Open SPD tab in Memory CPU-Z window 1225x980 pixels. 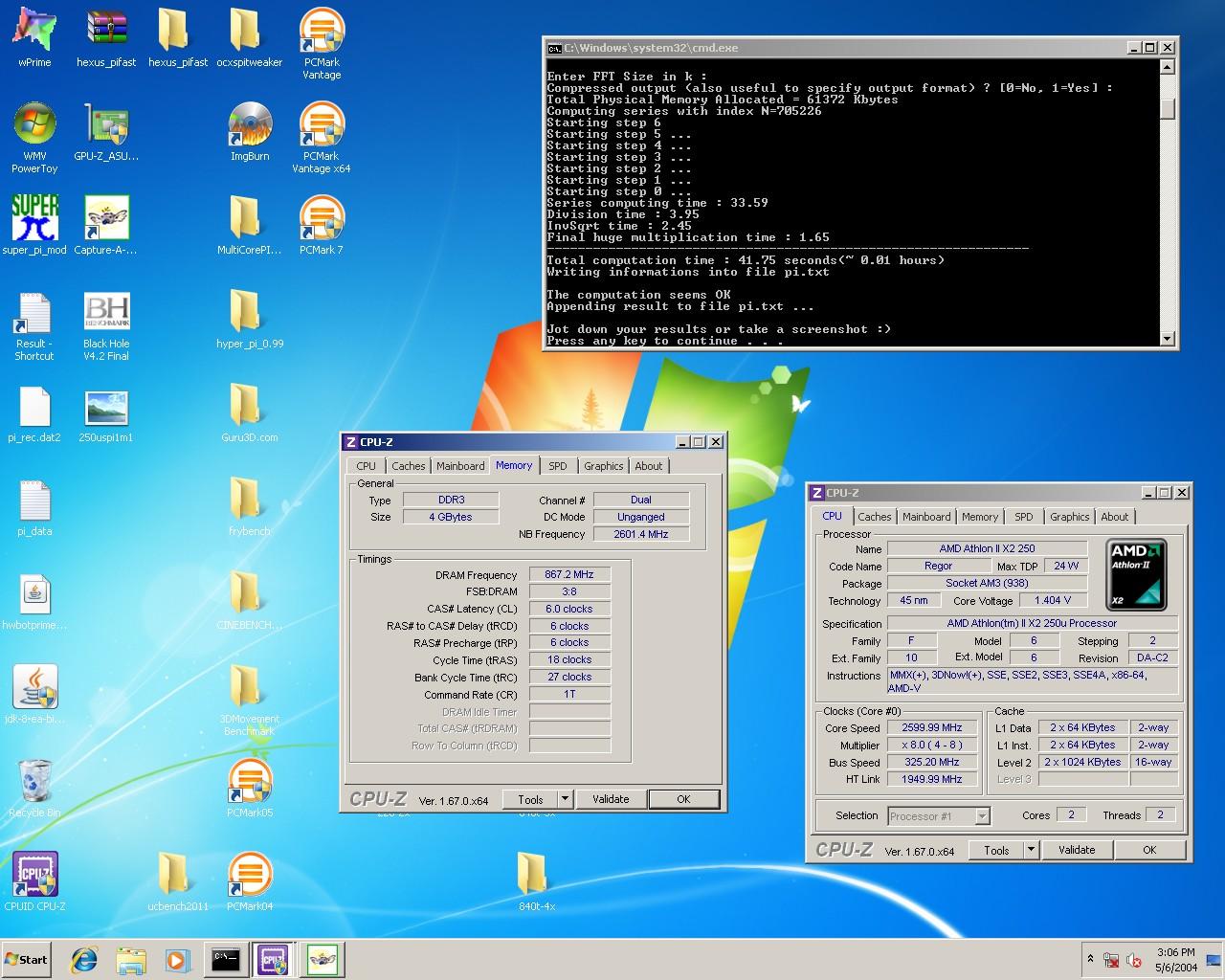[x=558, y=466]
